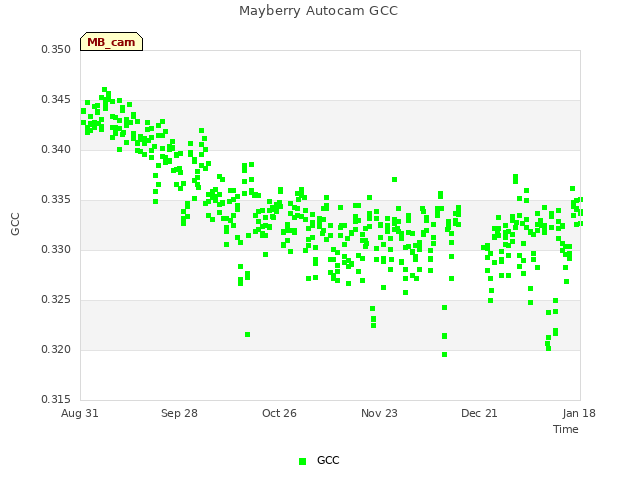Click the 0.335 y-axis value
The image size is (640, 480).
point(56,200)
